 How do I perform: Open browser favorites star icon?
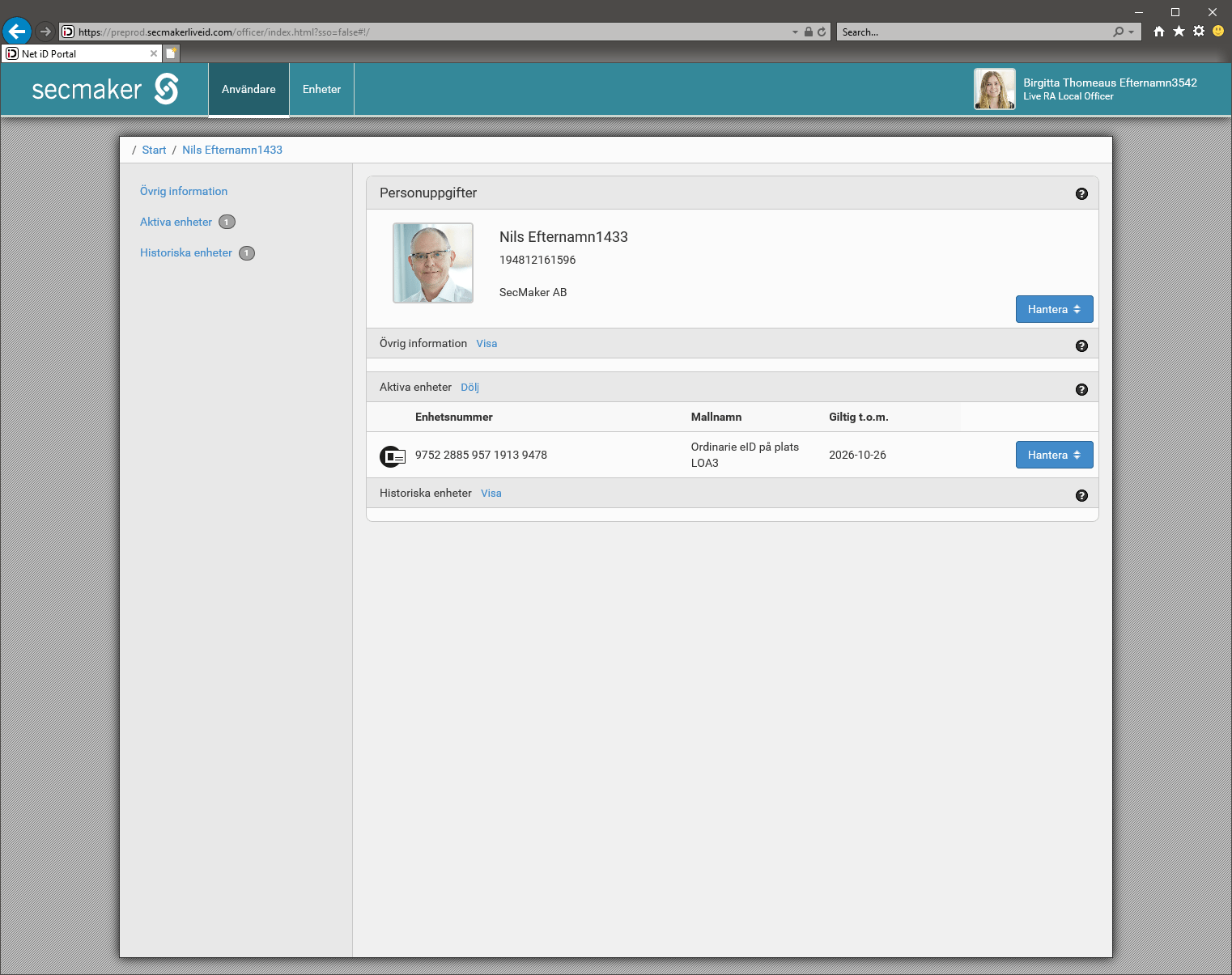pos(1179,32)
